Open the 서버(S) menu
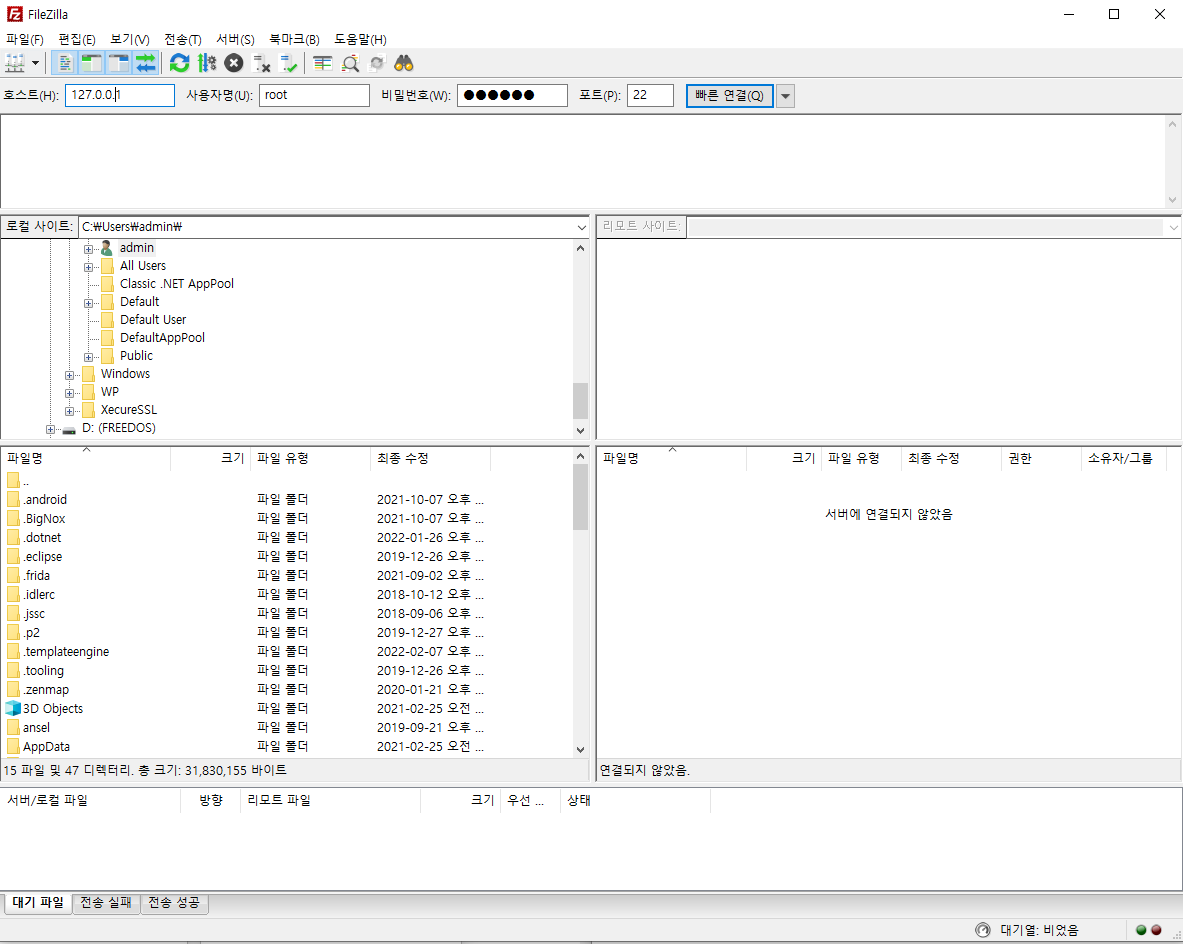Image resolution: width=1183 pixels, height=944 pixels. tap(235, 39)
